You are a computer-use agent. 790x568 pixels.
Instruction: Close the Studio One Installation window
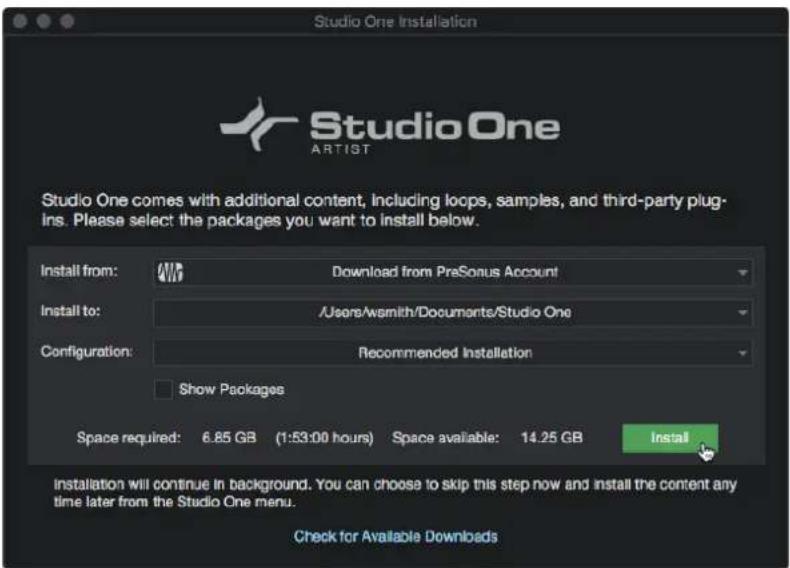20,21
